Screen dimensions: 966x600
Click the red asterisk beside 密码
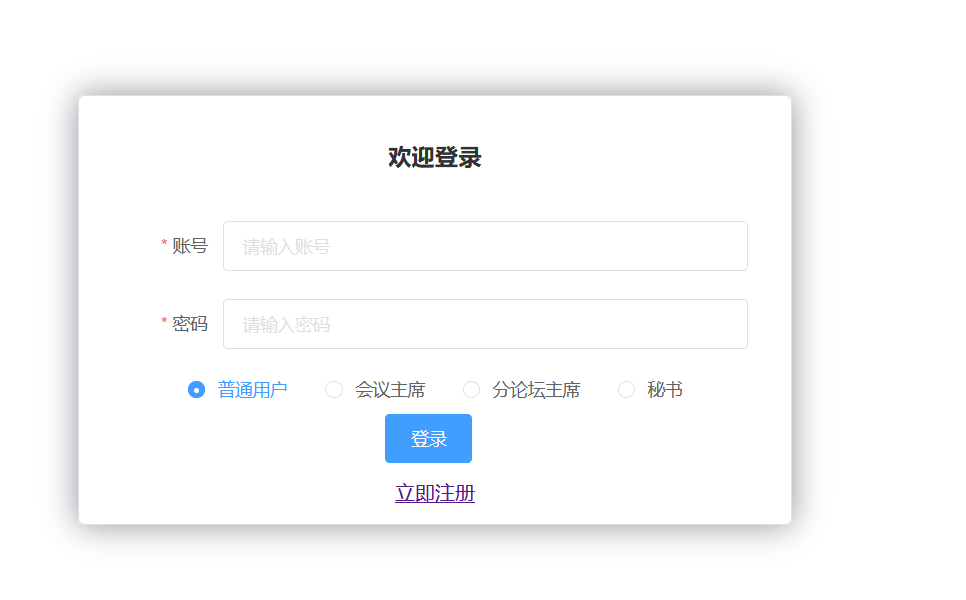coord(164,321)
